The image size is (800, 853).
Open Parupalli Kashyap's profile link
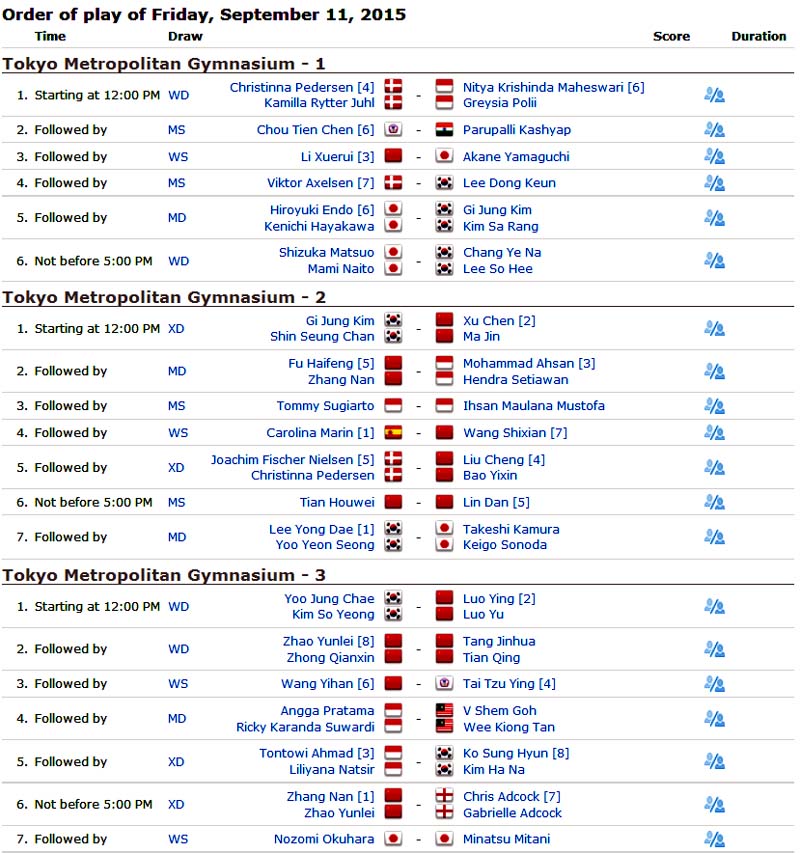pos(514,130)
